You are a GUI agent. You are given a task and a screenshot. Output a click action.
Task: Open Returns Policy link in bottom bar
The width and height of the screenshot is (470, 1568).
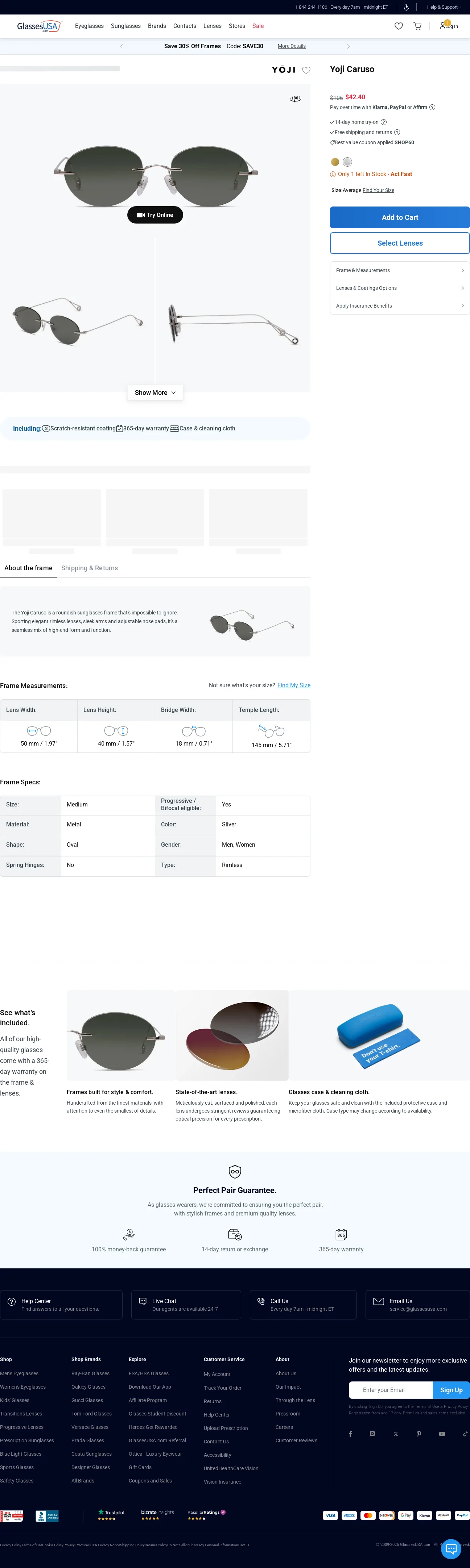tap(156, 1545)
